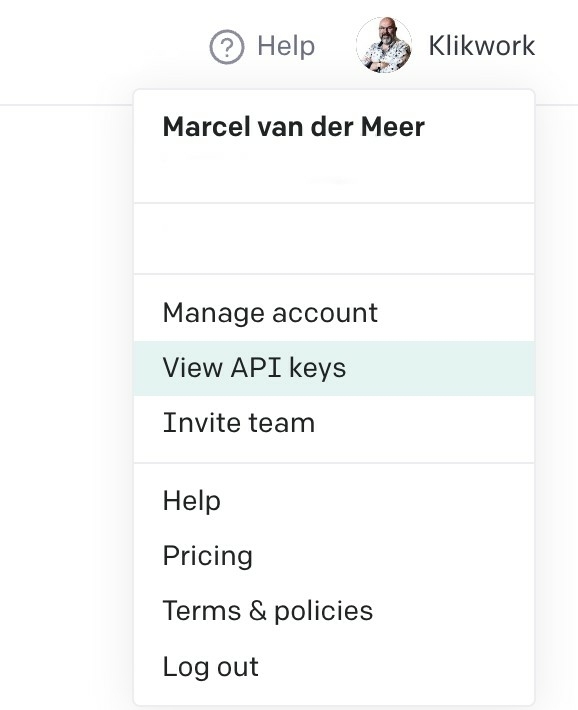This screenshot has width=578, height=710.
Task: Click the question mark Help icon
Action: [x=226, y=46]
